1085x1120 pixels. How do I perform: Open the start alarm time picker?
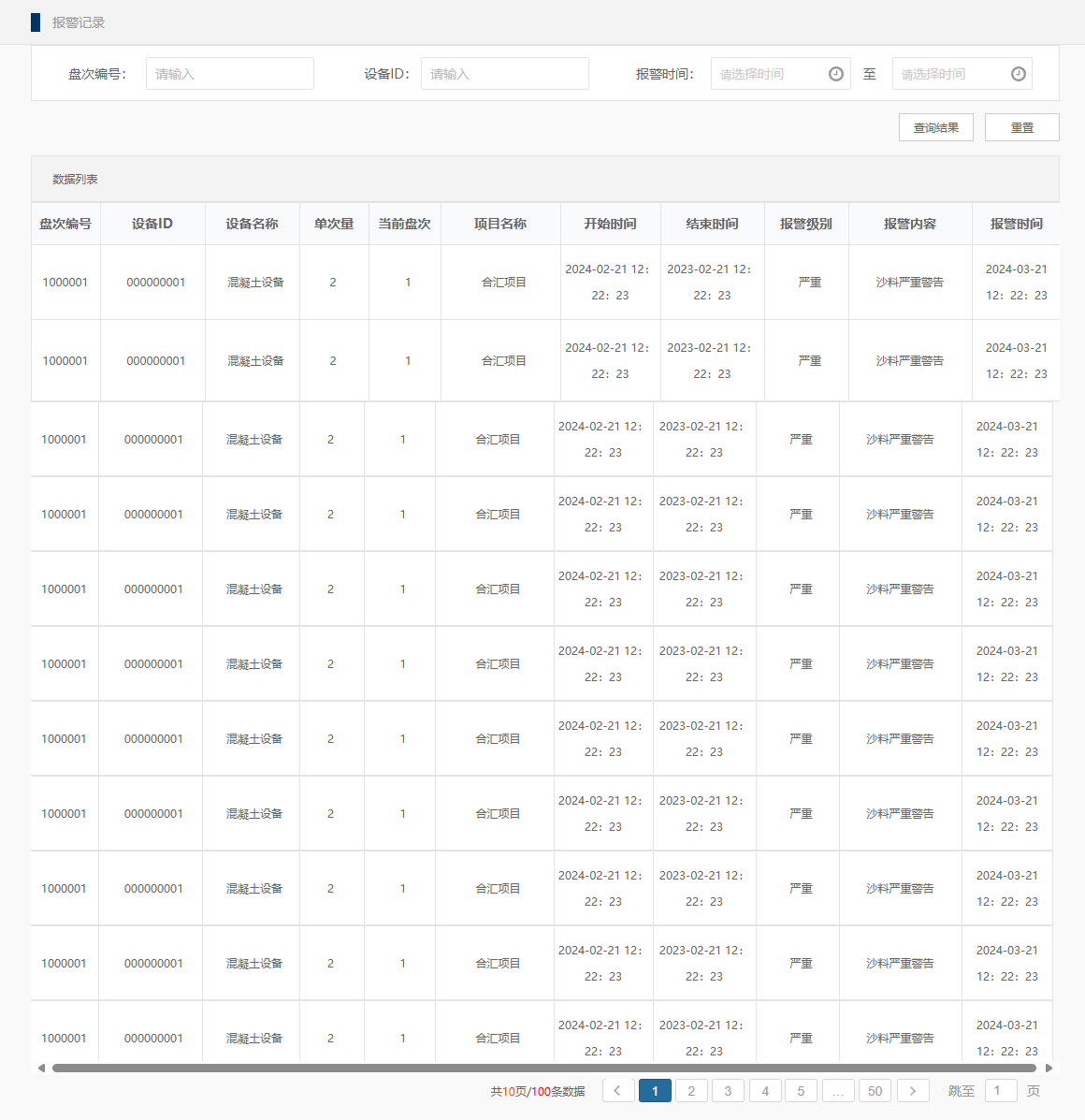coord(769,74)
